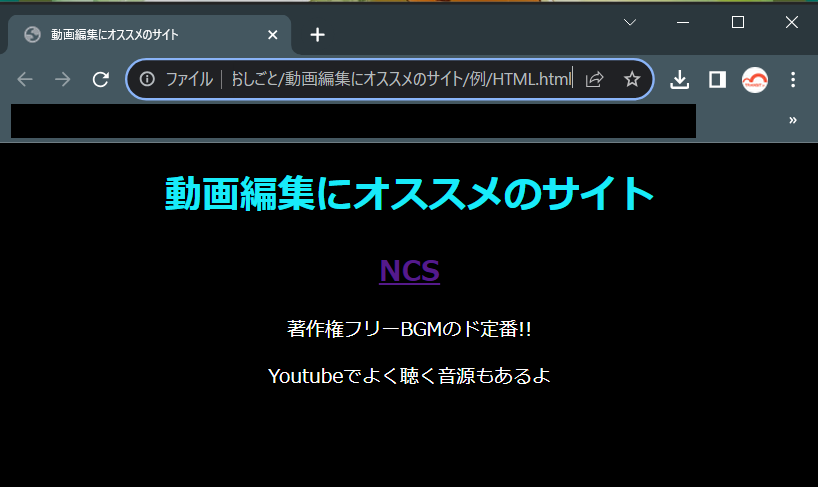
Task: Click the address bar URL field
Action: pyautogui.click(x=400, y=80)
